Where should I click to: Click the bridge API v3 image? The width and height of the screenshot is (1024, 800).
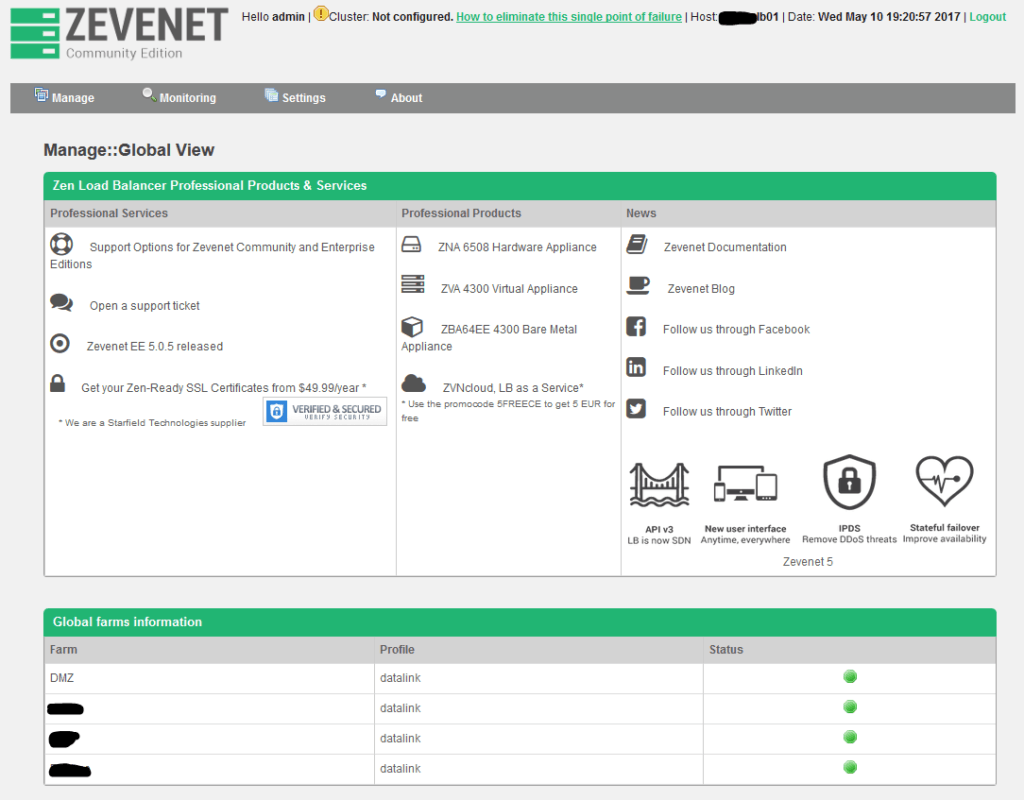click(x=659, y=485)
